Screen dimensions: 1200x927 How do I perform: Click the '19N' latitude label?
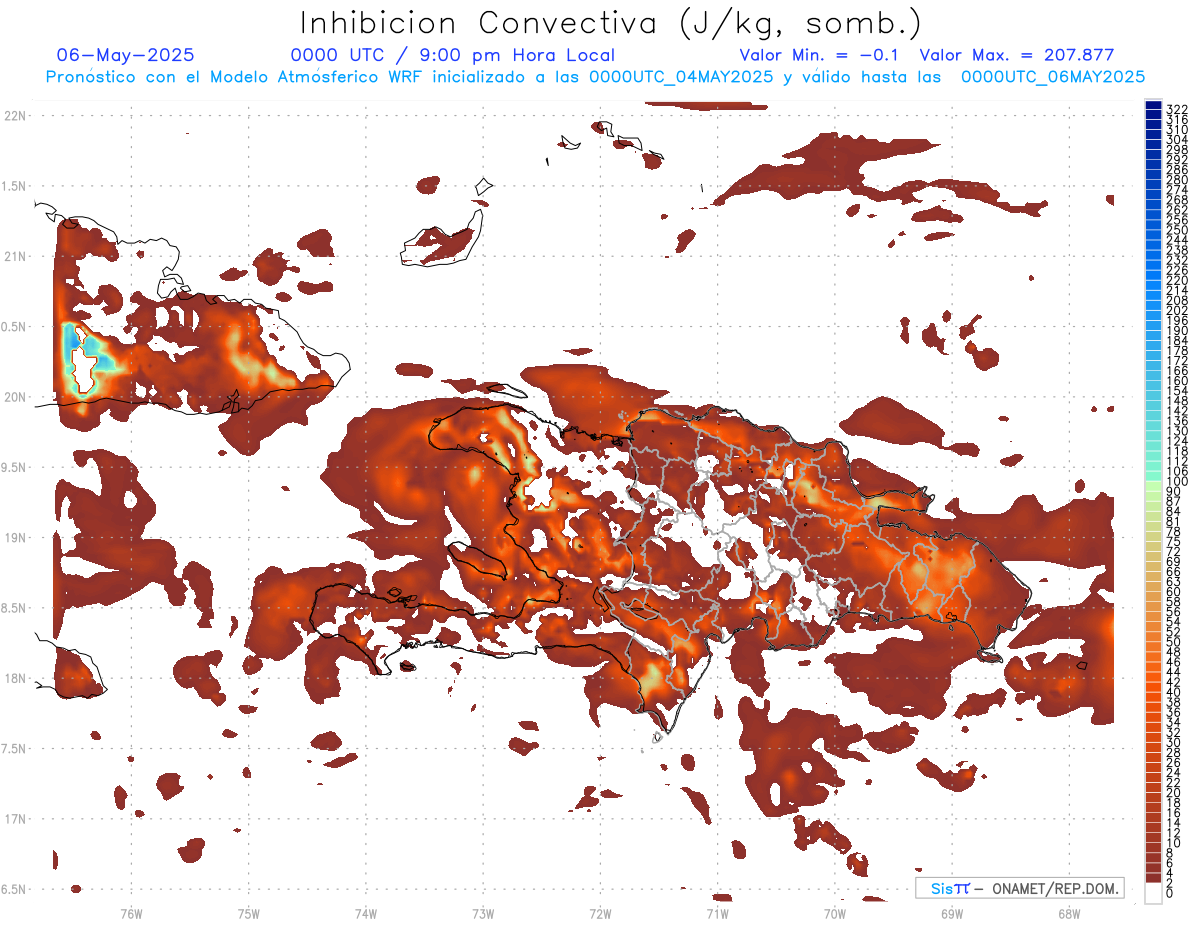[x=15, y=538]
